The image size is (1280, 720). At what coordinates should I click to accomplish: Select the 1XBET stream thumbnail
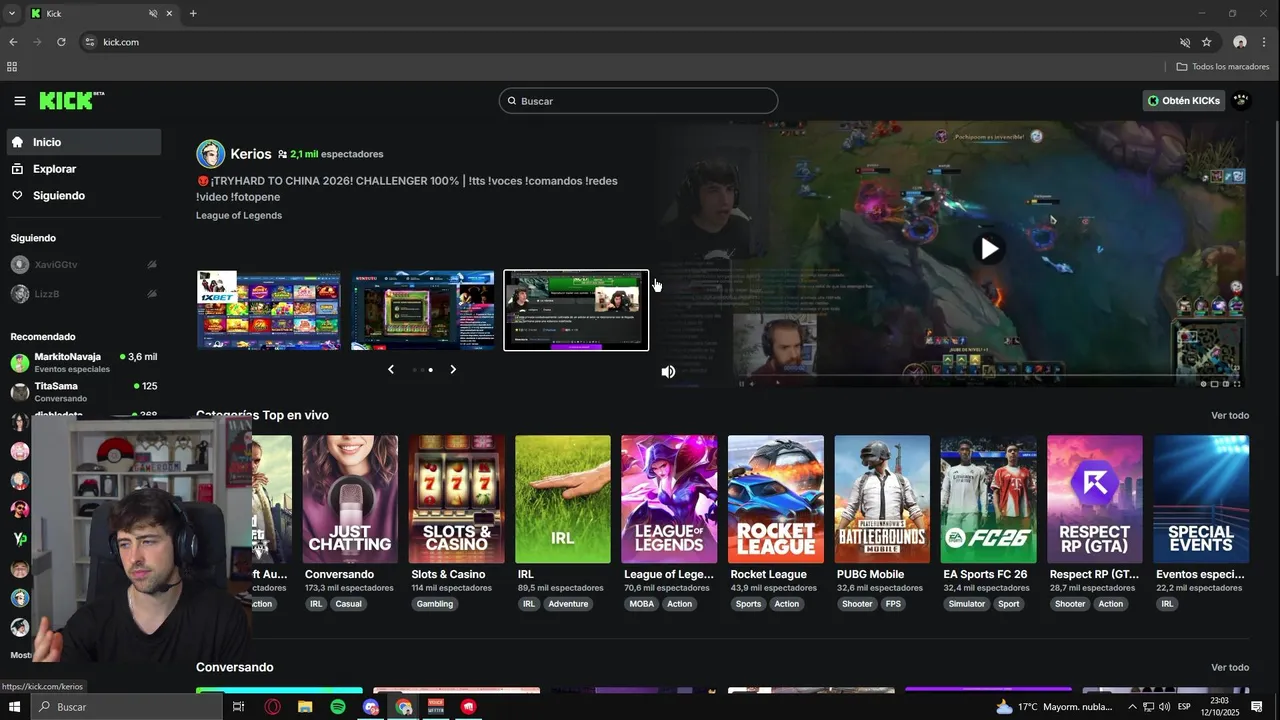[x=268, y=310]
